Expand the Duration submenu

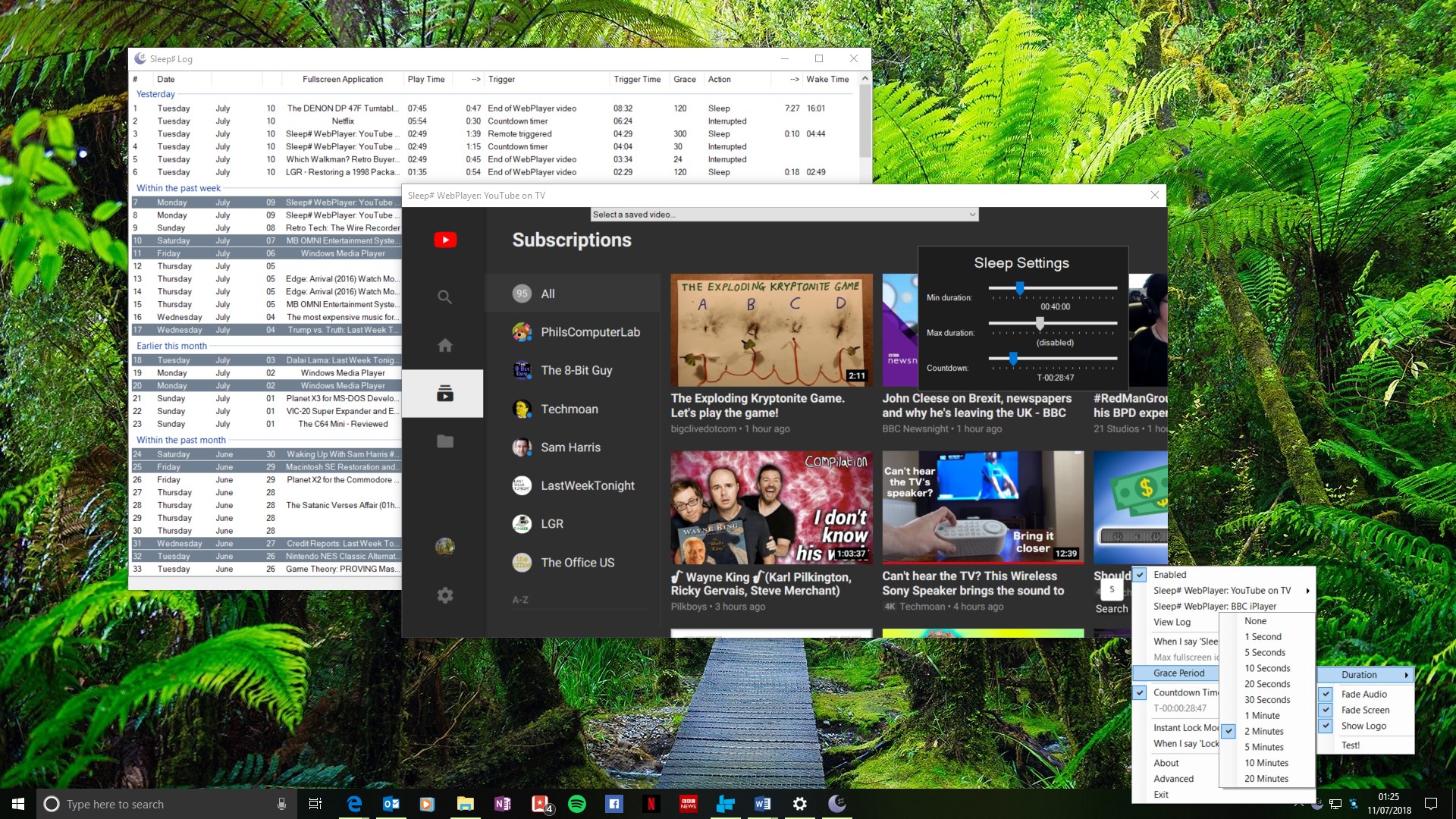(x=1365, y=674)
